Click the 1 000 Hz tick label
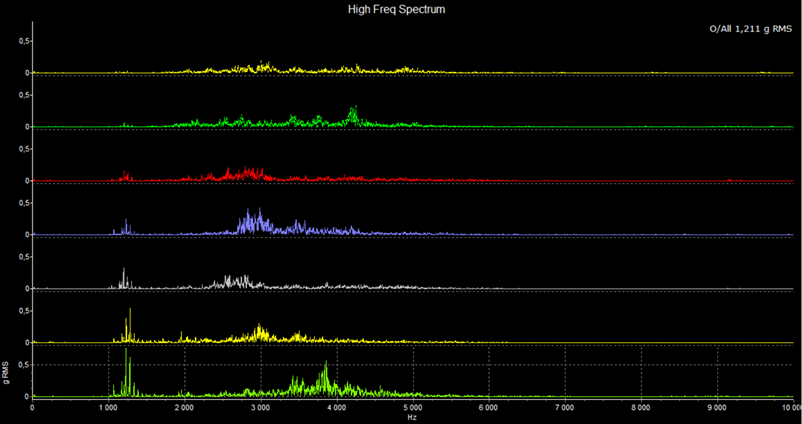The height and width of the screenshot is (424, 802). click(108, 408)
